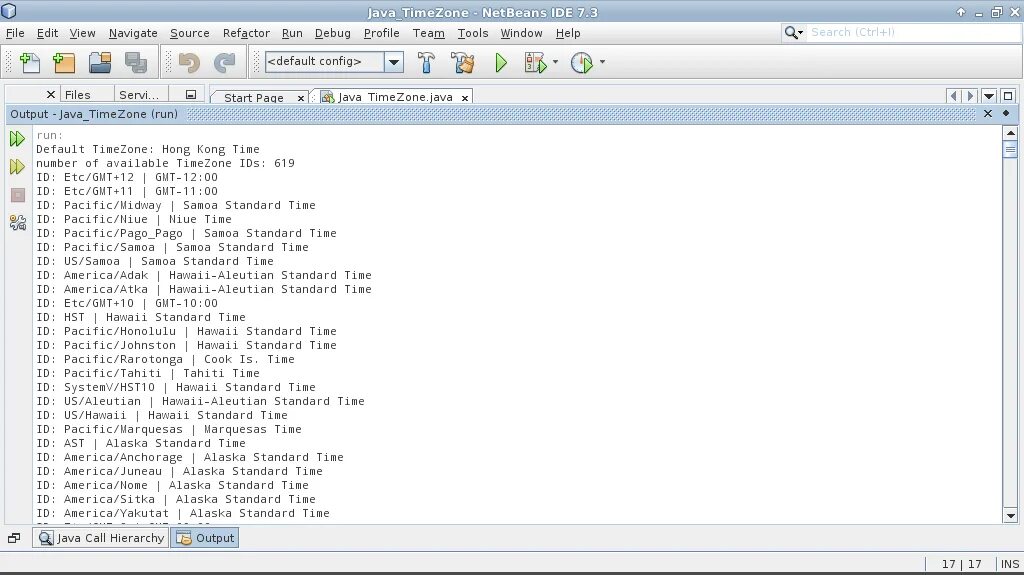Focus the Search (Ctrl+I) field
This screenshot has height=575, width=1024.
[914, 33]
